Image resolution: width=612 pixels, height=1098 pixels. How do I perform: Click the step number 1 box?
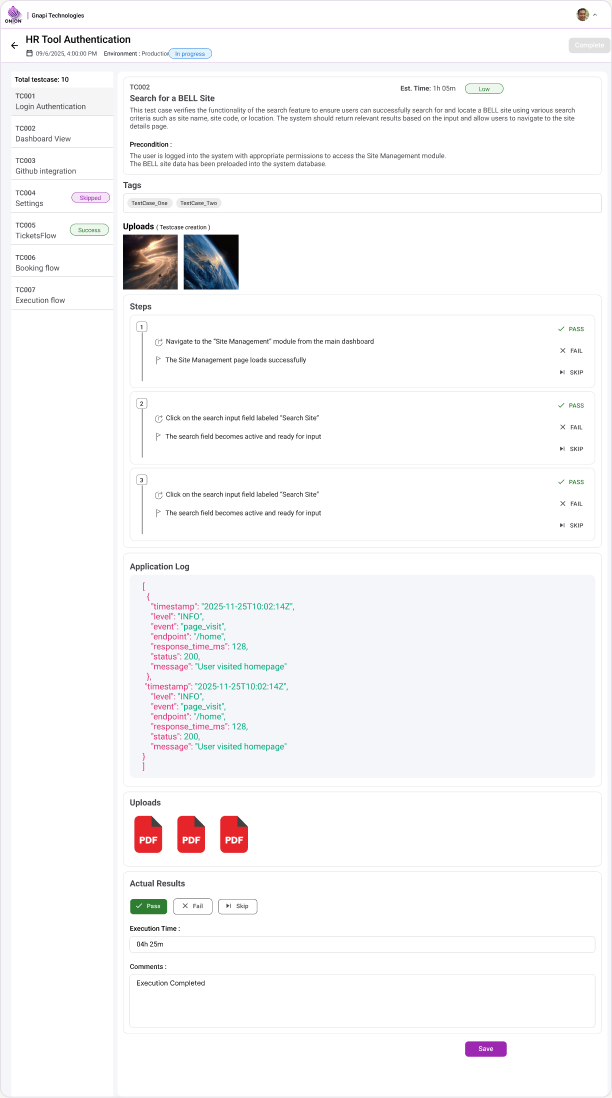point(142,327)
